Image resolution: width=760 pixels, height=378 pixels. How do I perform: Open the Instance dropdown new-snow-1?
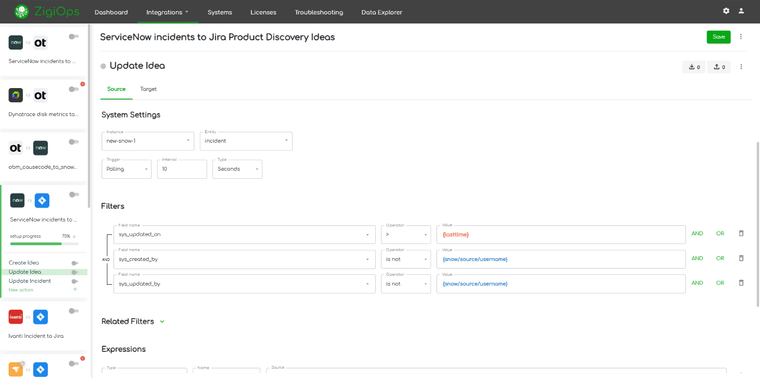point(148,141)
